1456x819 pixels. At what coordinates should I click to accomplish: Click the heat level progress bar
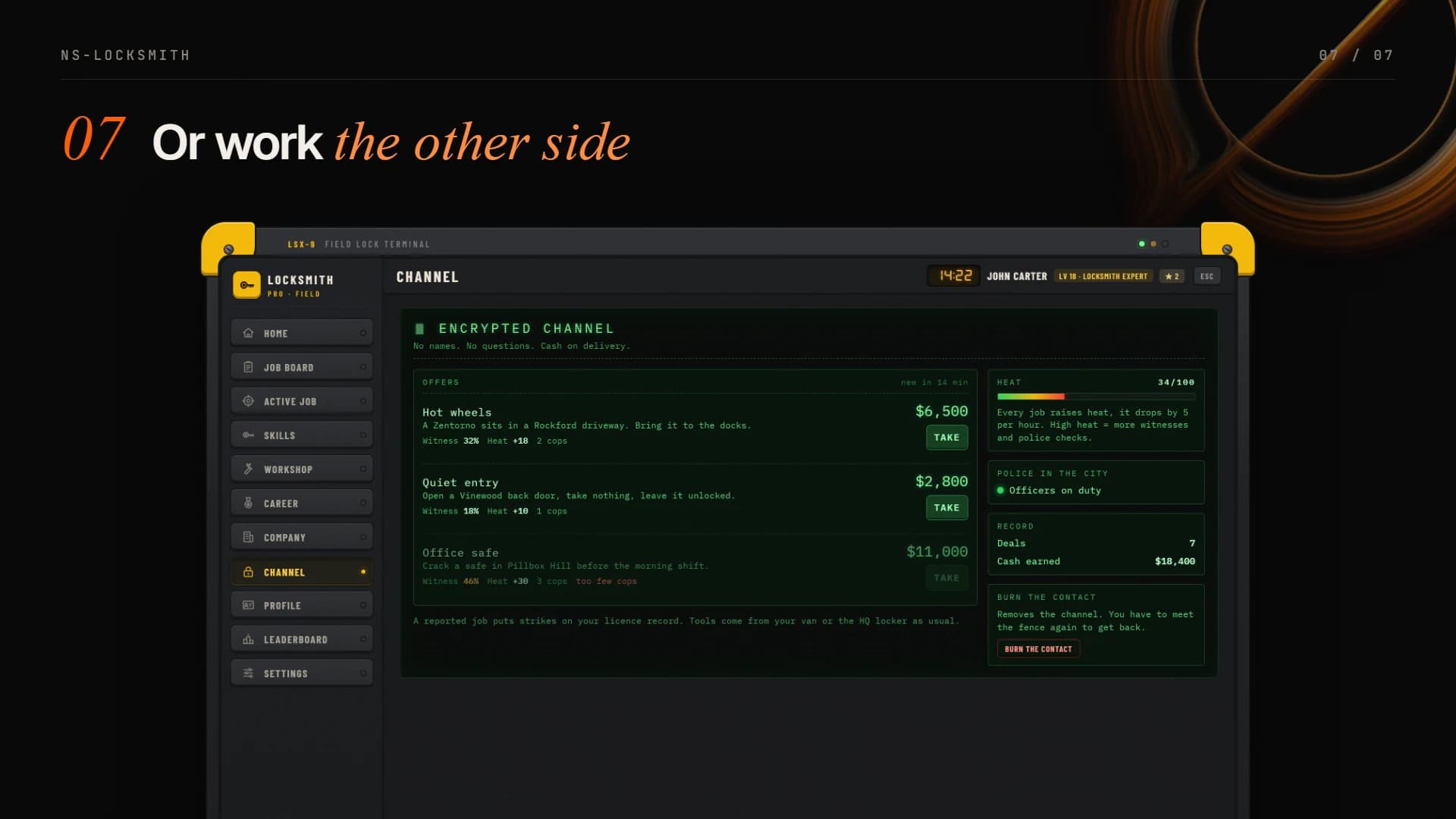[1096, 397]
